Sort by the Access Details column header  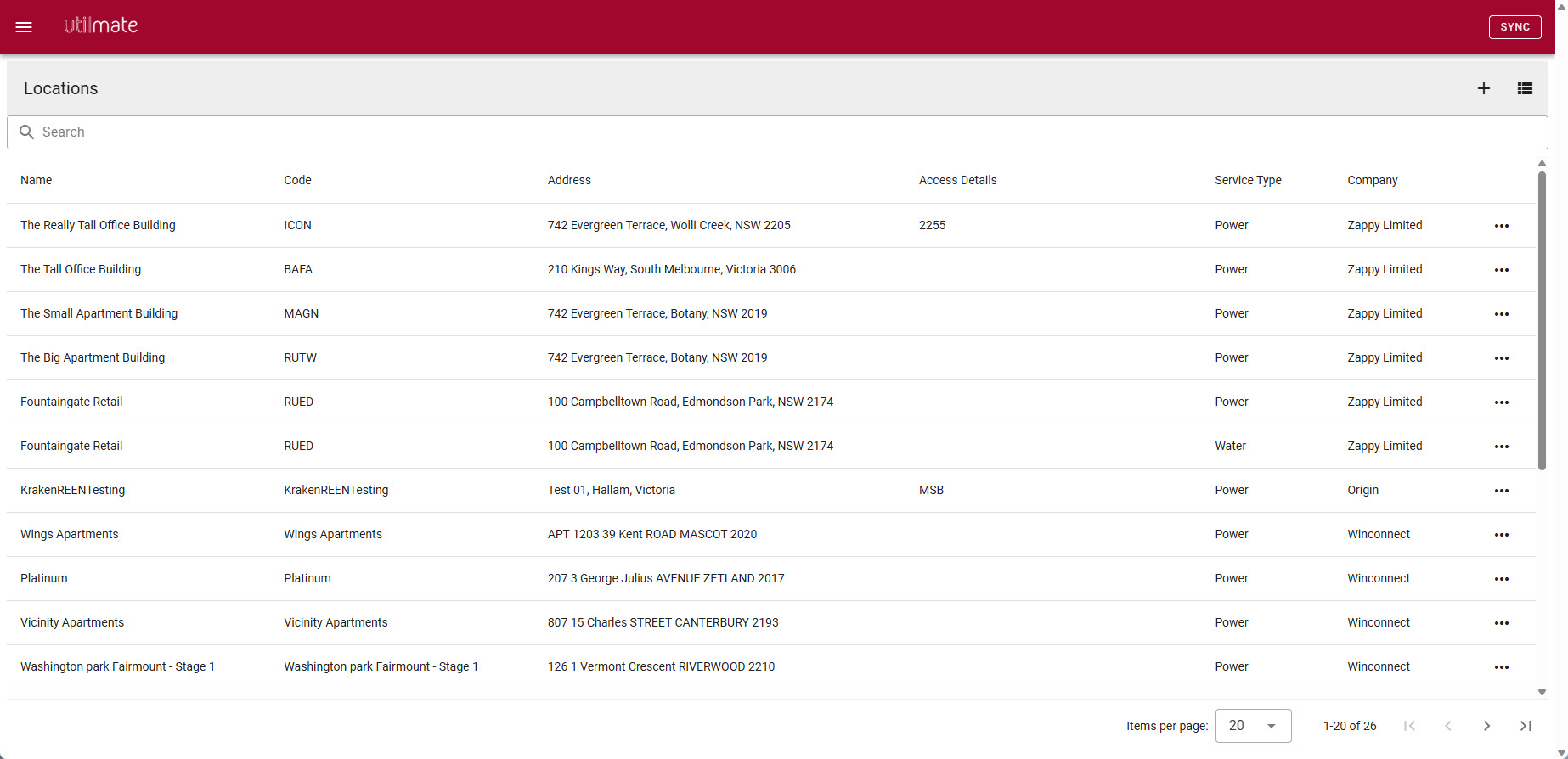tap(957, 180)
